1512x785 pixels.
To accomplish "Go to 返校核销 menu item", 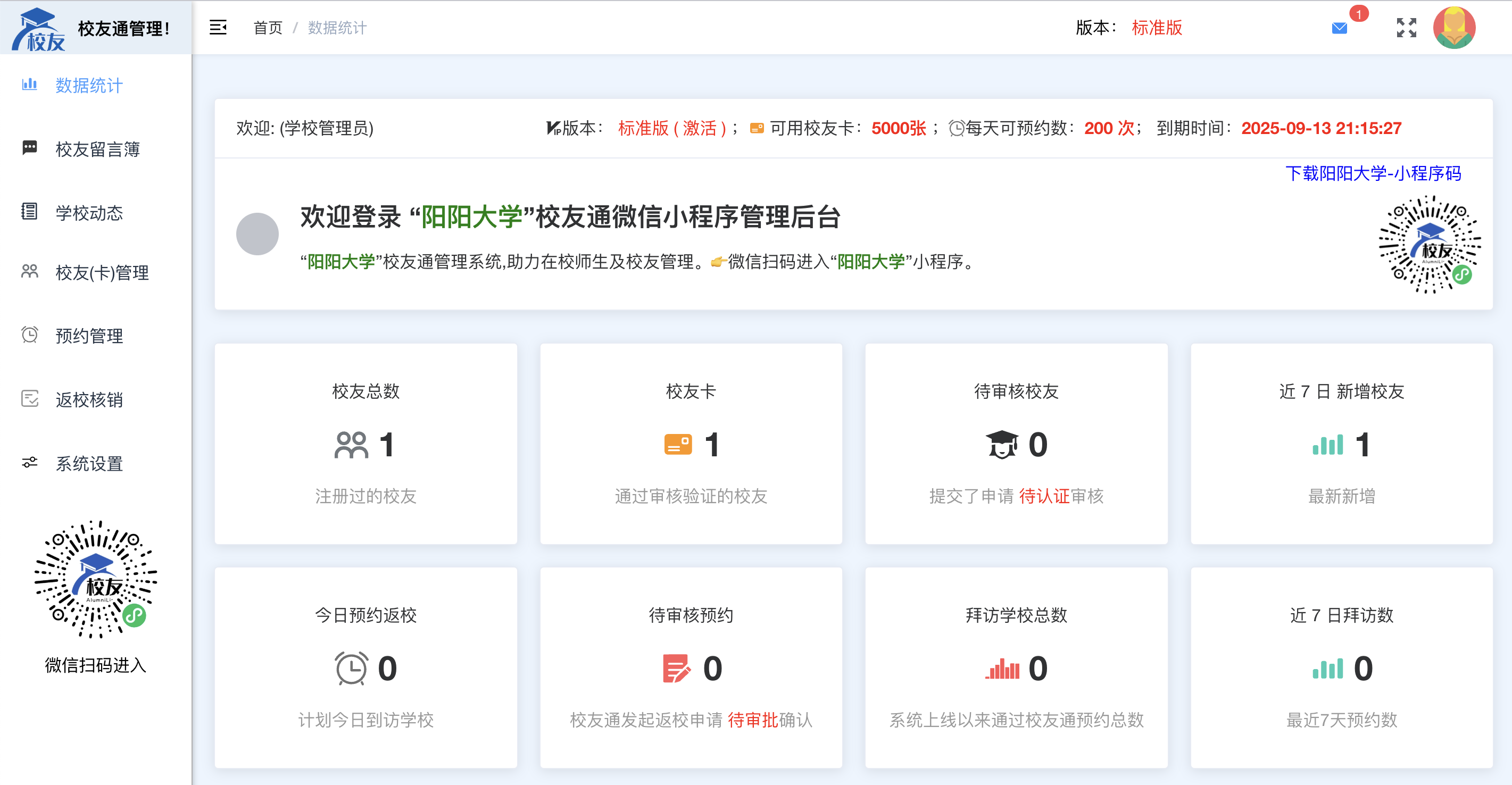I will click(89, 399).
